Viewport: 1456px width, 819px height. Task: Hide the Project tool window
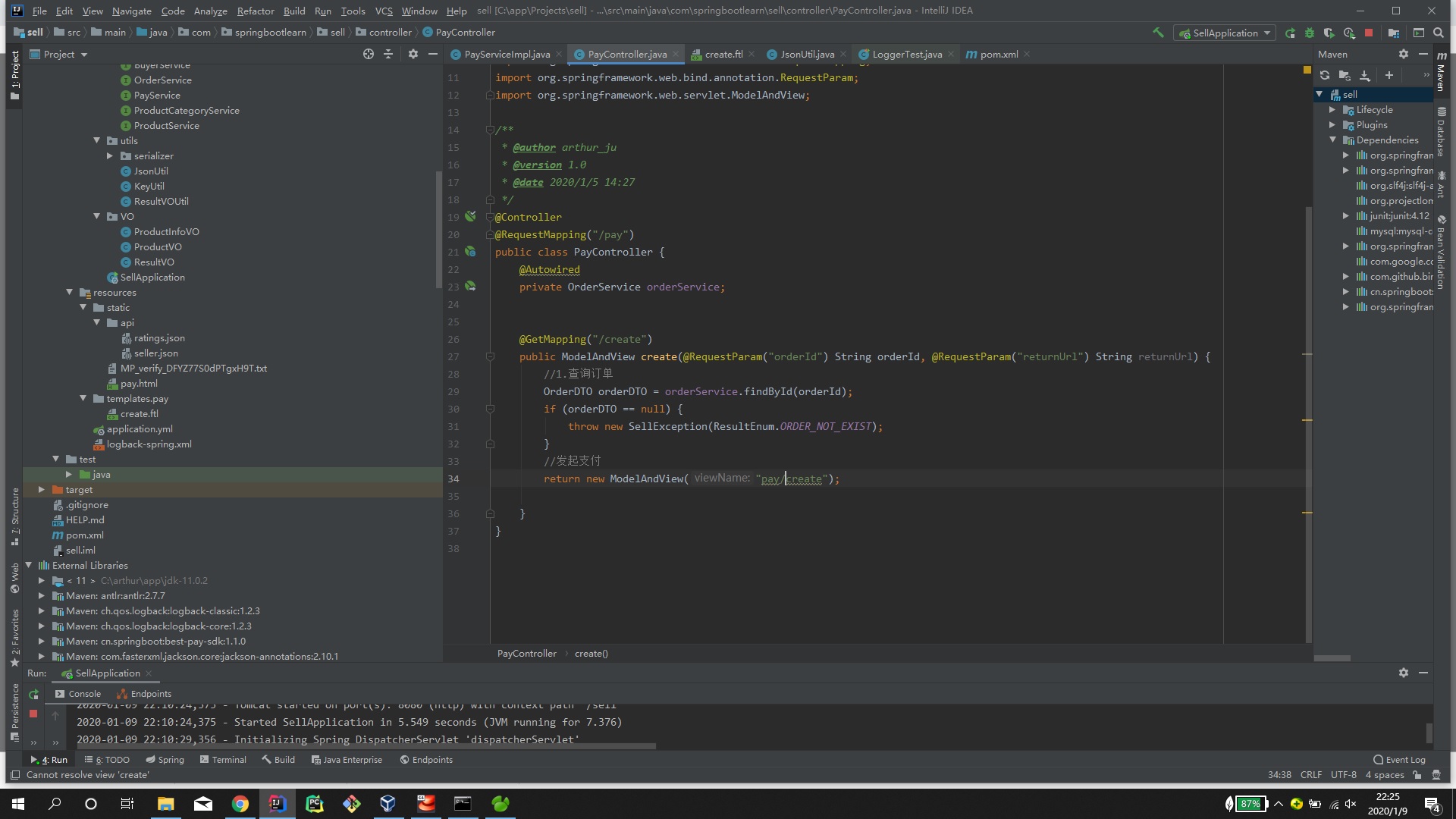click(x=433, y=54)
